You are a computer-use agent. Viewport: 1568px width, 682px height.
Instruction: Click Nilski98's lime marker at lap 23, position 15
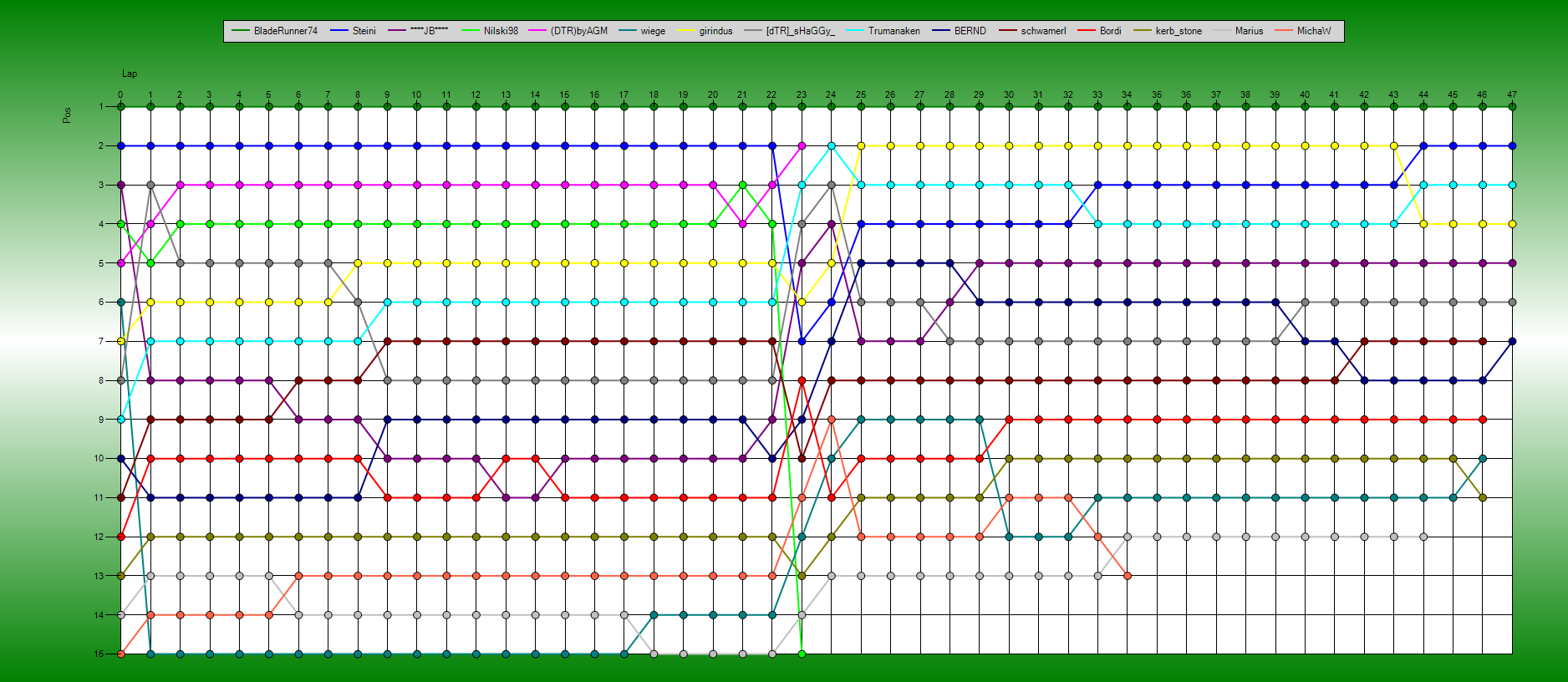802,654
